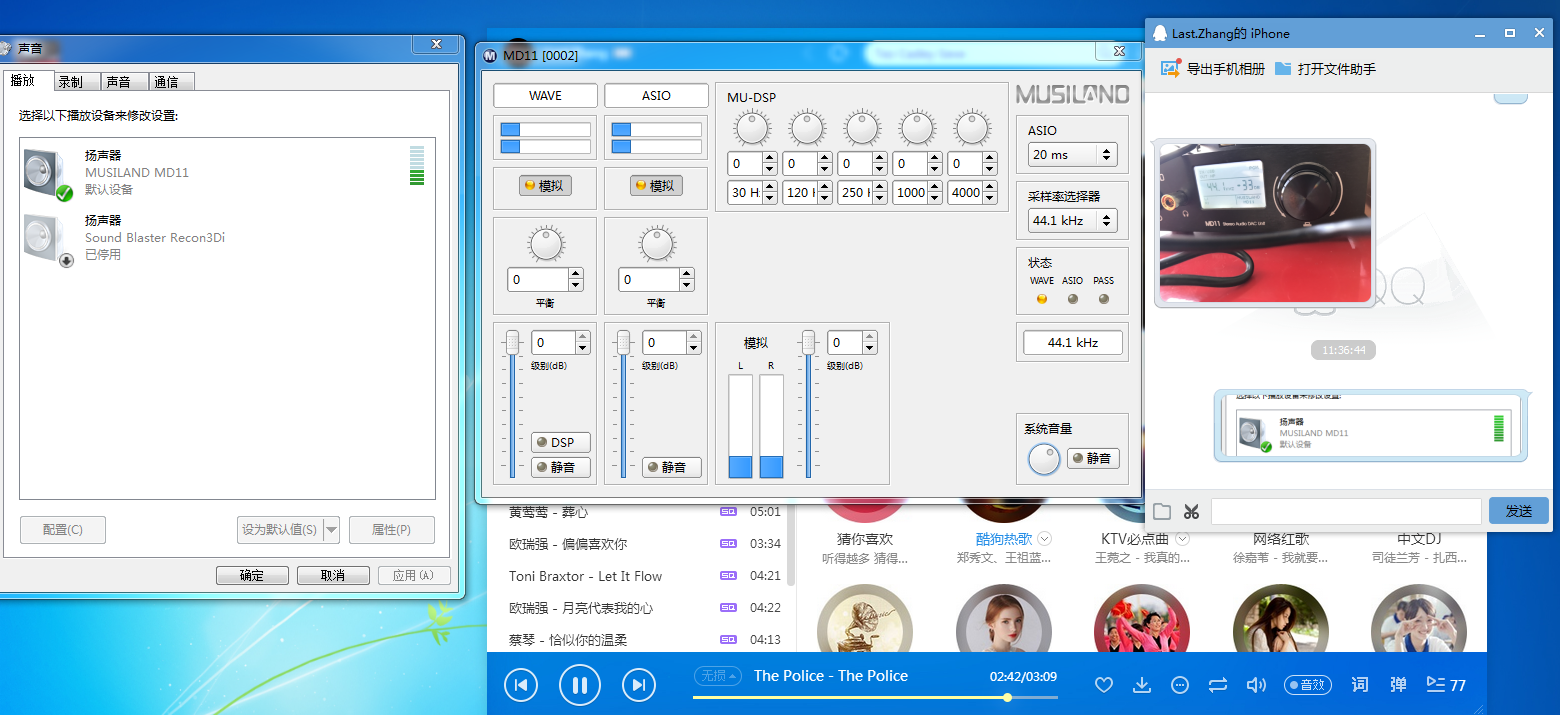The height and width of the screenshot is (715, 1560).
Task: Favorite the song with the heart icon
Action: pyautogui.click(x=1104, y=685)
